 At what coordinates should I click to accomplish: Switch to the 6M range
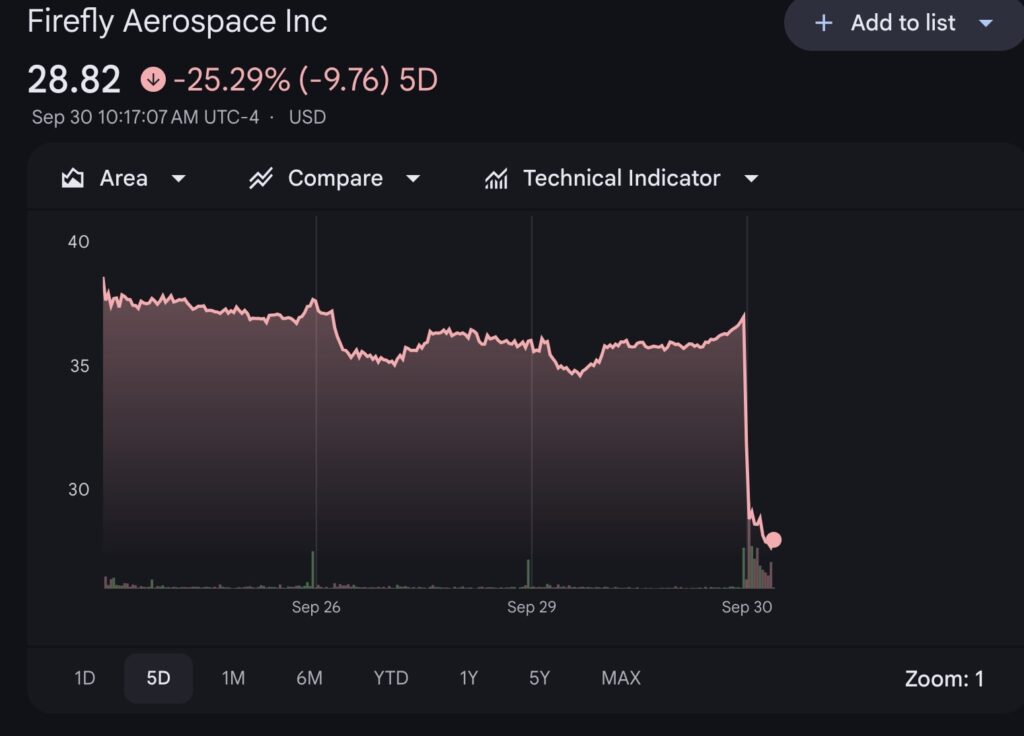(309, 678)
